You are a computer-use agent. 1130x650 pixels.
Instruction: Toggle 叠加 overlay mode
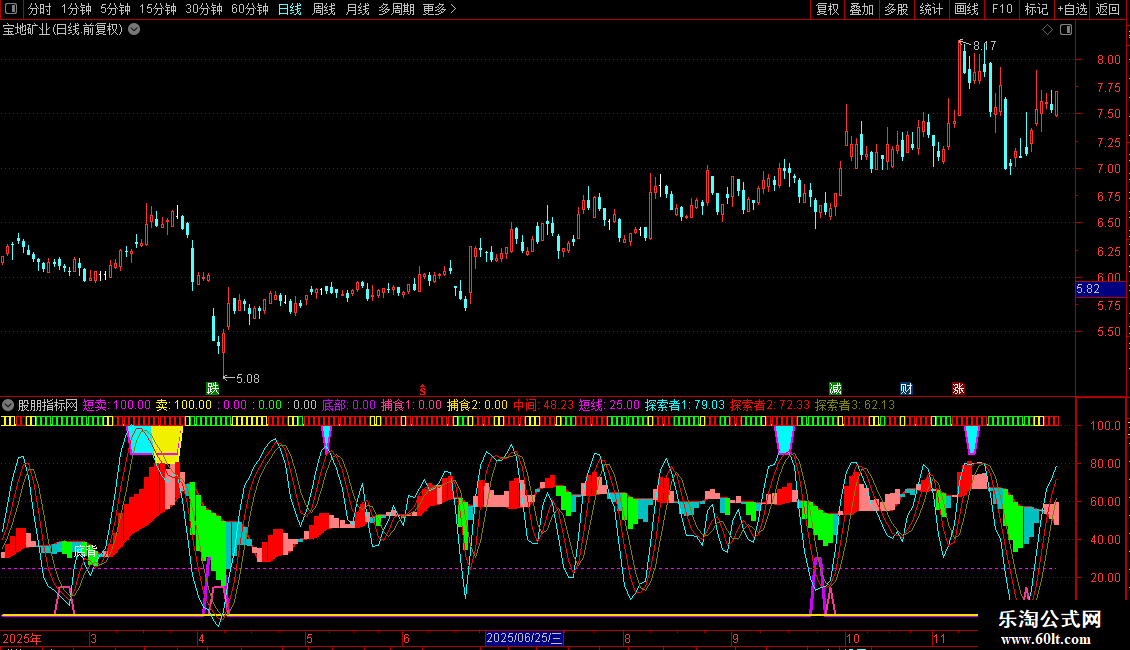[861, 10]
